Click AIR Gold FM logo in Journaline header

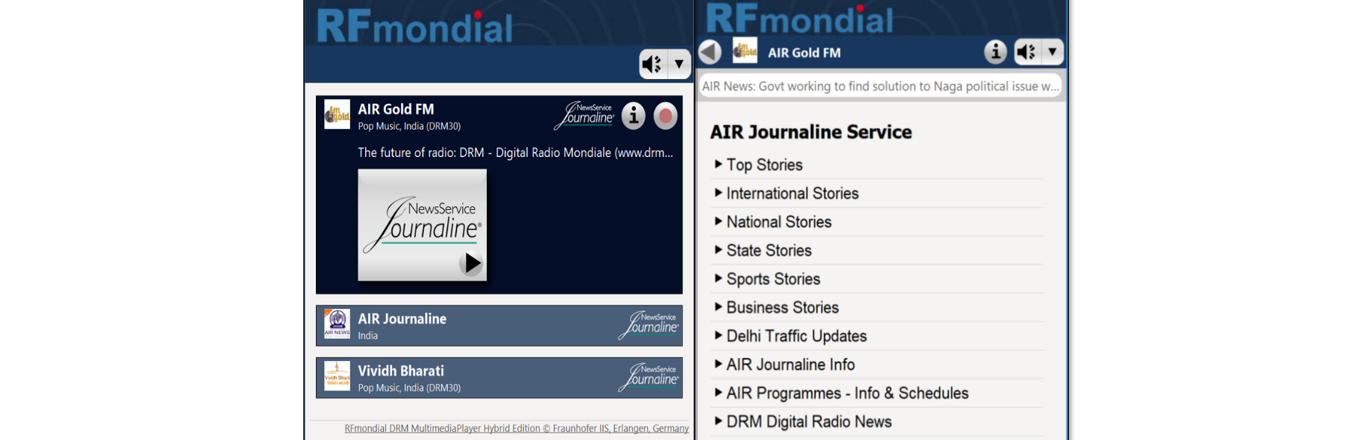click(745, 50)
